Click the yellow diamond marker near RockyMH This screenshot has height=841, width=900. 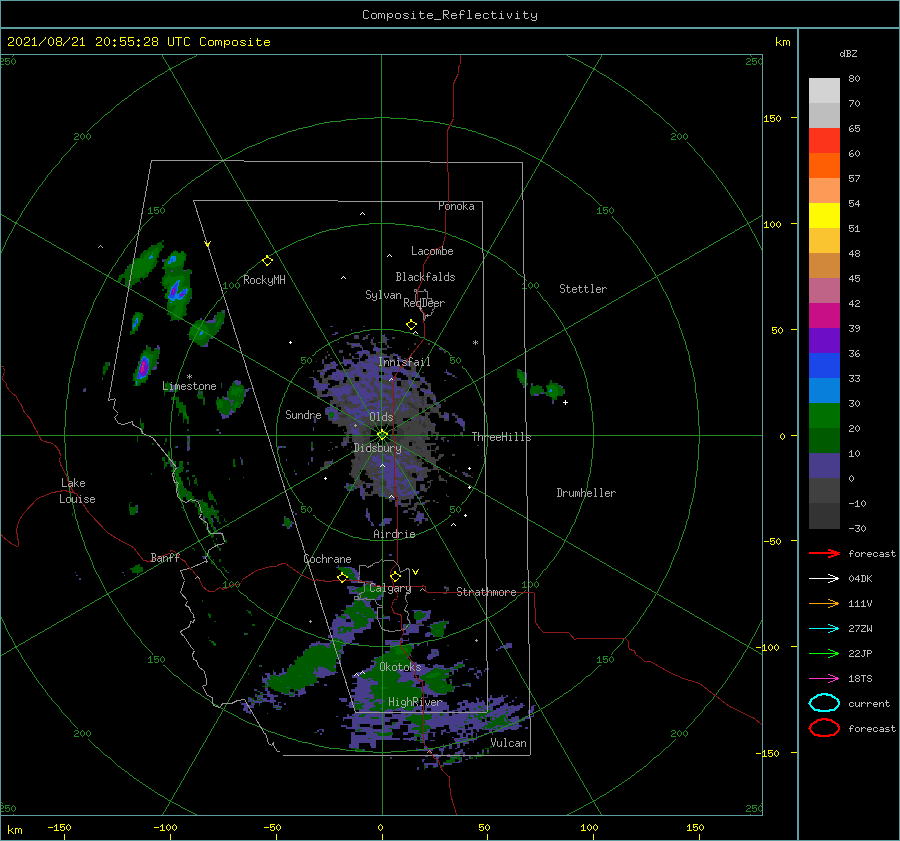click(267, 261)
